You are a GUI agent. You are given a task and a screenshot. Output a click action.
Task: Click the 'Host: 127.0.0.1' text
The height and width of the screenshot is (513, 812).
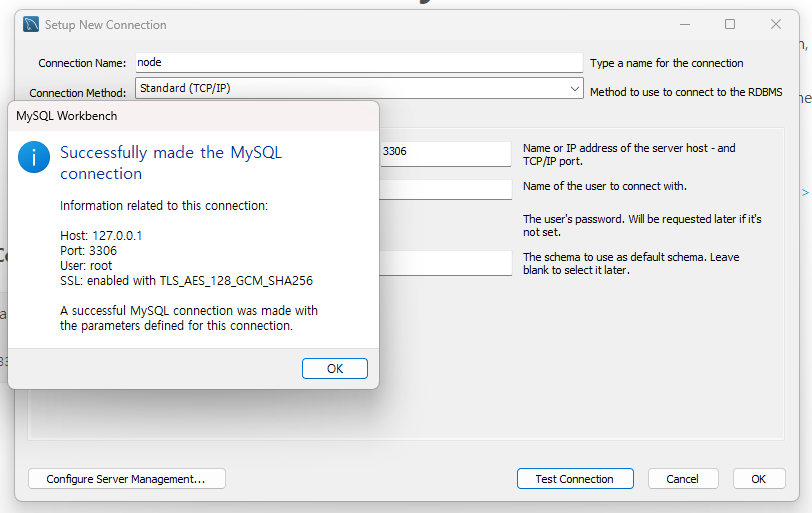pyautogui.click(x=101, y=236)
